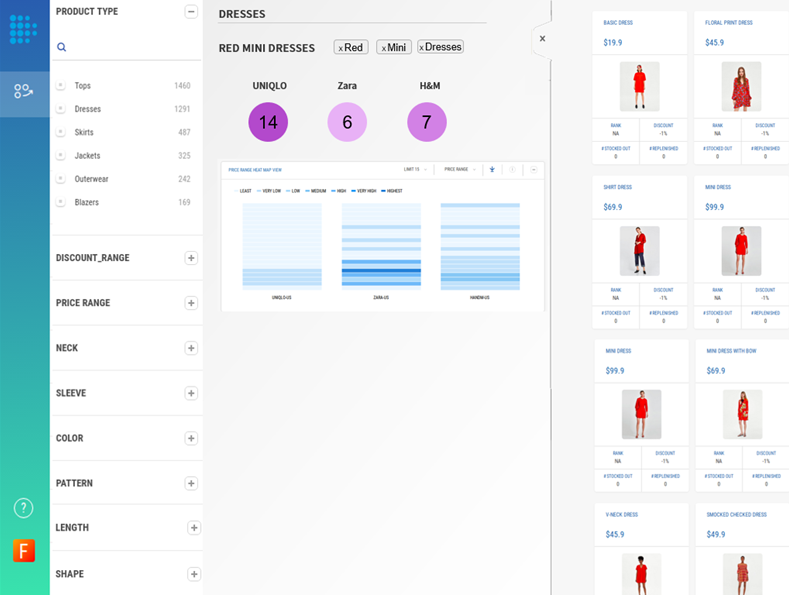Check the Blazers product type checkbox

60,202
